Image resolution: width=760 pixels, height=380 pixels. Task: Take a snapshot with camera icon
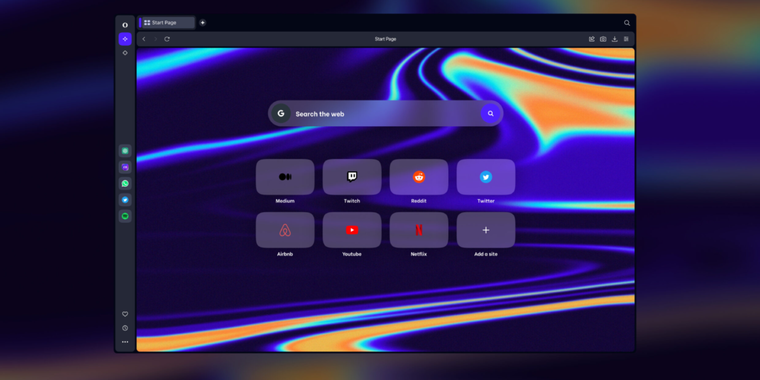click(x=603, y=39)
